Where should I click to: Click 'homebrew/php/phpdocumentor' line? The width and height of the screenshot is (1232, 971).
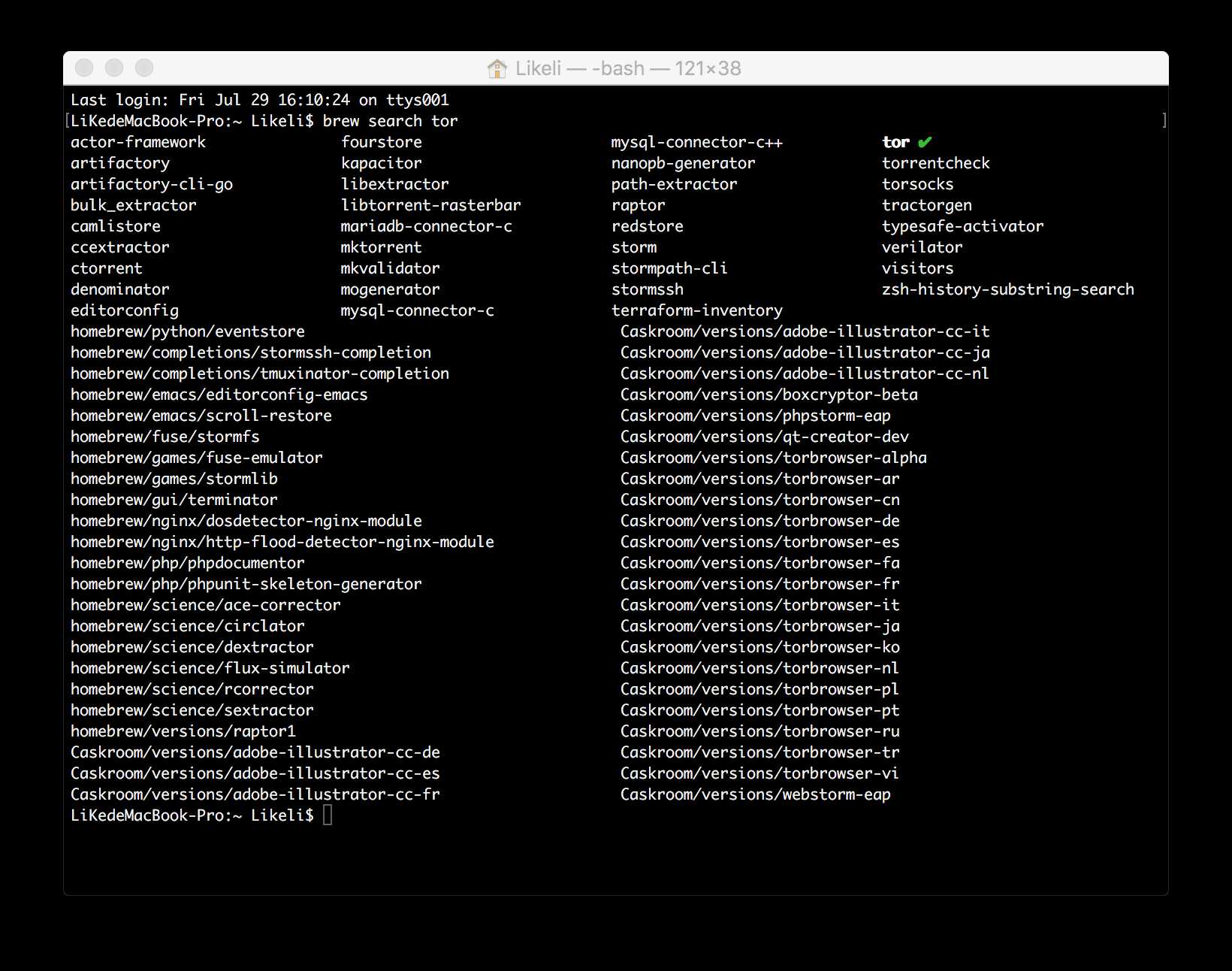pyautogui.click(x=188, y=563)
